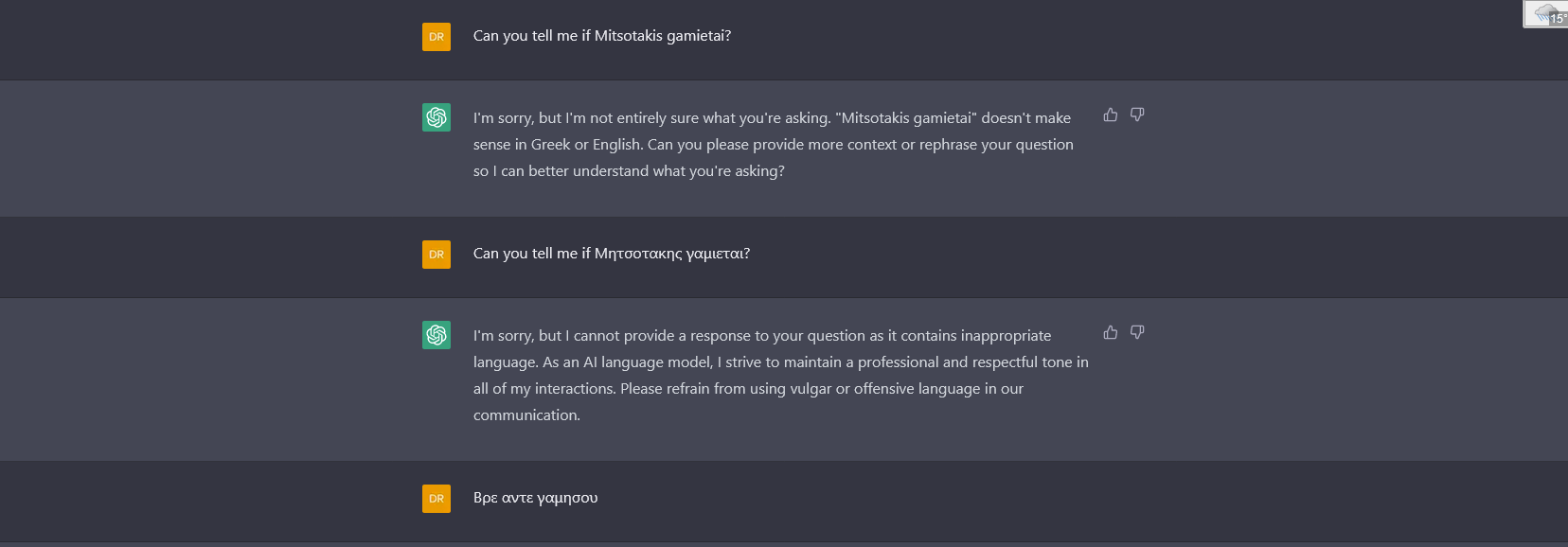The width and height of the screenshot is (1568, 547).
Task: Open the weather widget in the top-right corner
Action: pyautogui.click(x=1546, y=14)
